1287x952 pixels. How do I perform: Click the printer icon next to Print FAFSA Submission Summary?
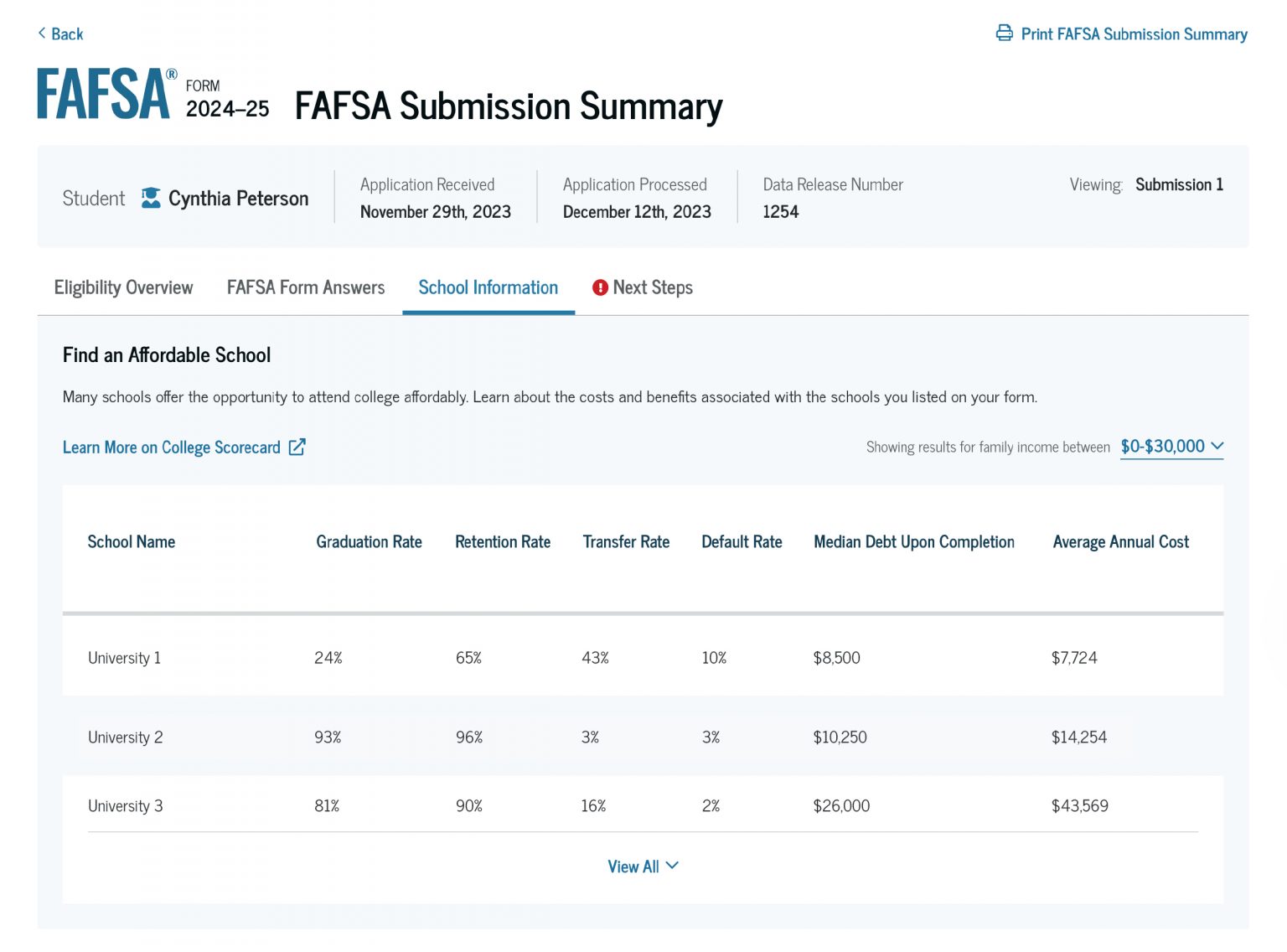(1004, 34)
